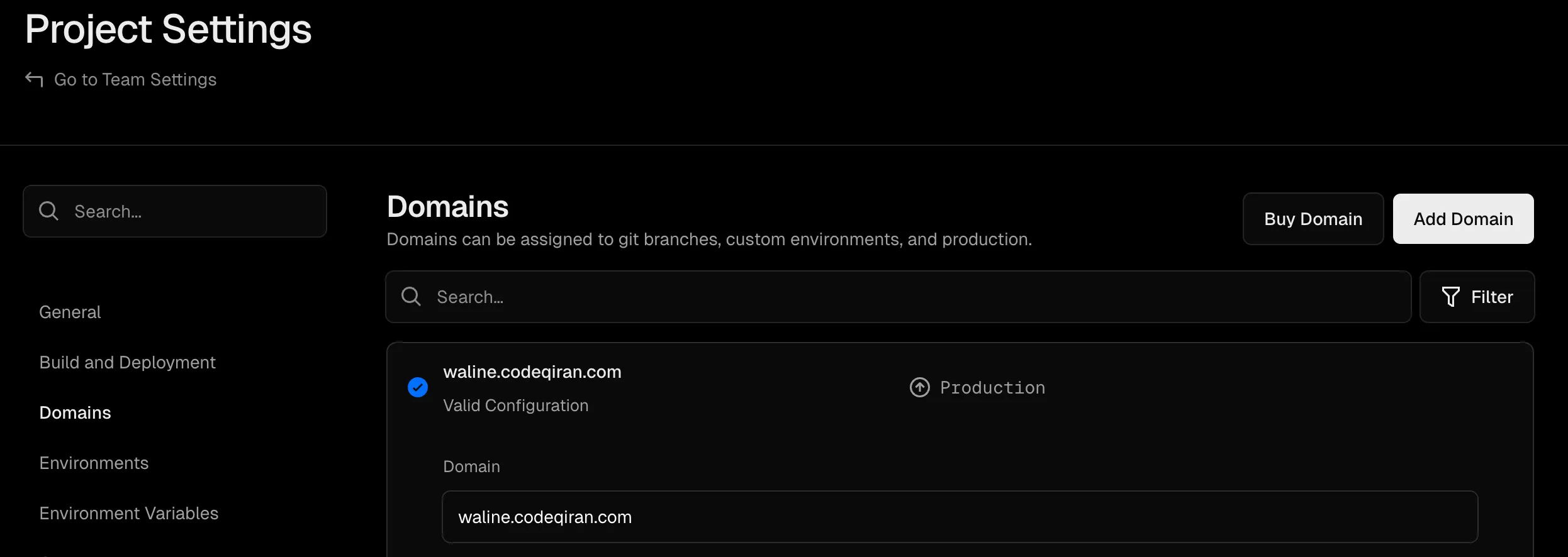Go to Team Settings link text
This screenshot has height=557, width=1568.
[135, 80]
